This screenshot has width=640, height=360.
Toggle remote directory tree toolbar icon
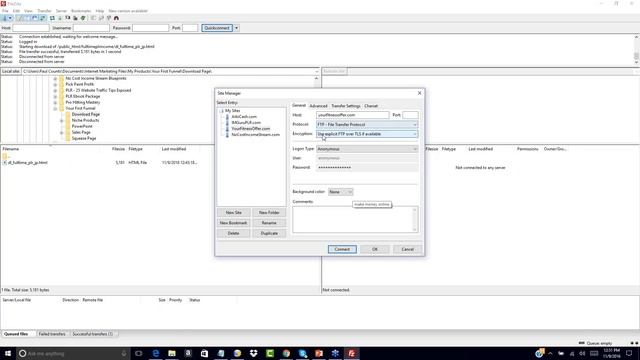pos(35,18)
